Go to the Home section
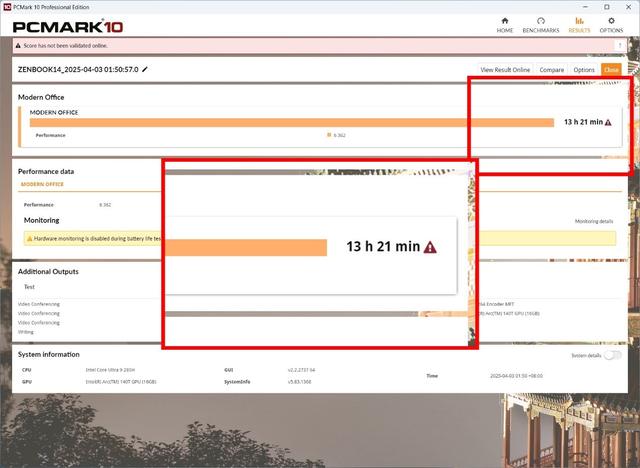This screenshot has height=468, width=640. point(504,25)
